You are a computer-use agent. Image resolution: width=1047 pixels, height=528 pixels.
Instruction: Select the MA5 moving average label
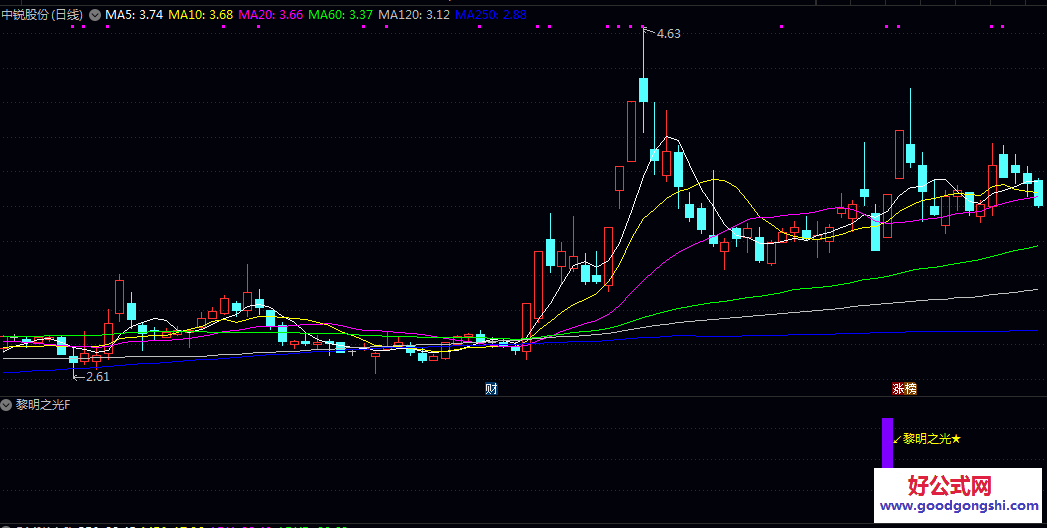coord(135,15)
